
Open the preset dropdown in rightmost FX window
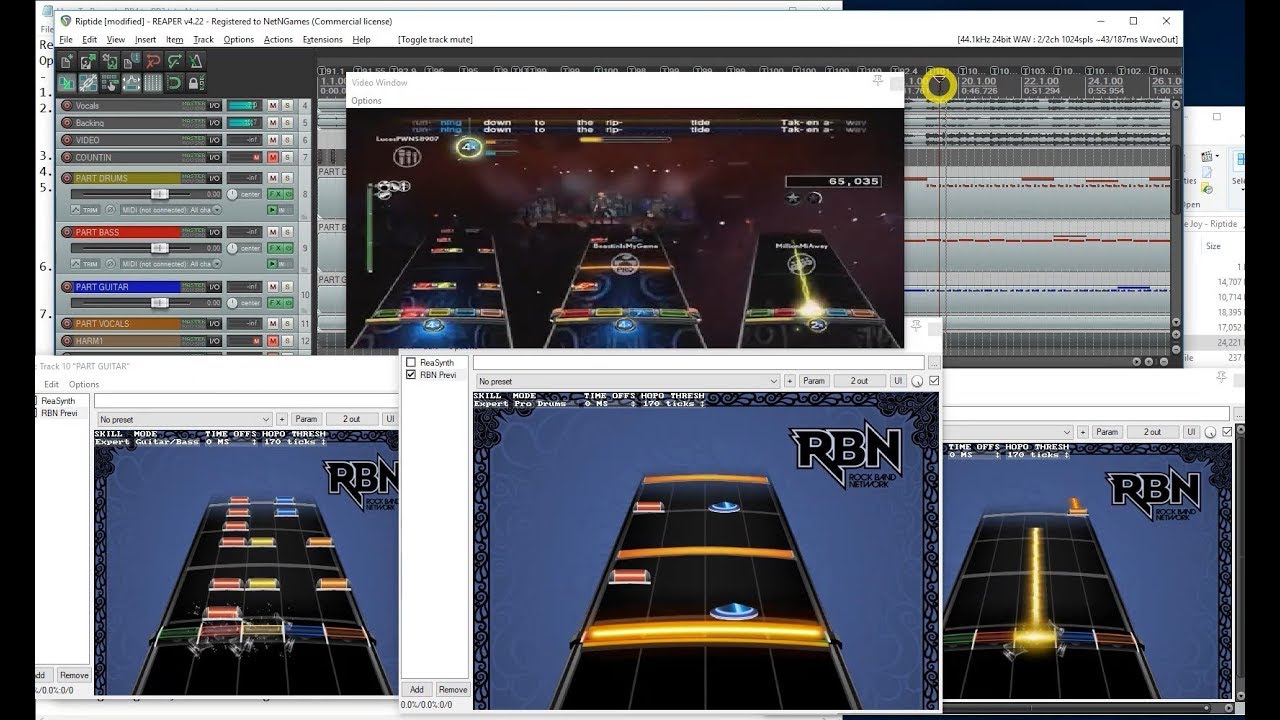(1008, 432)
